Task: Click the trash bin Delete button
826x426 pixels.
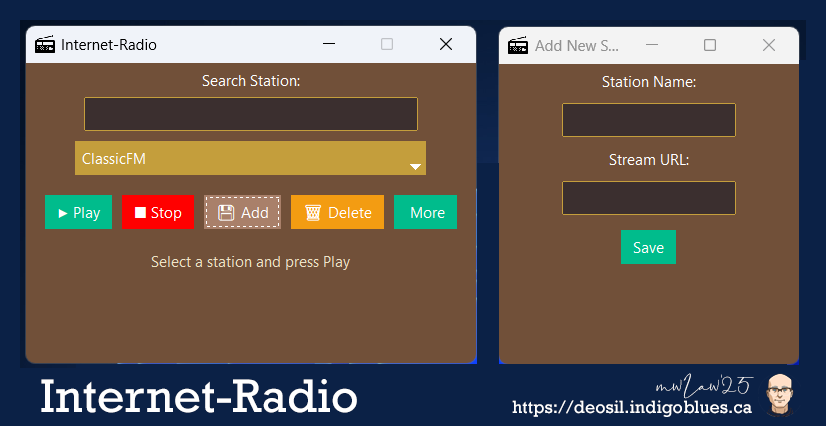Action: tap(337, 212)
